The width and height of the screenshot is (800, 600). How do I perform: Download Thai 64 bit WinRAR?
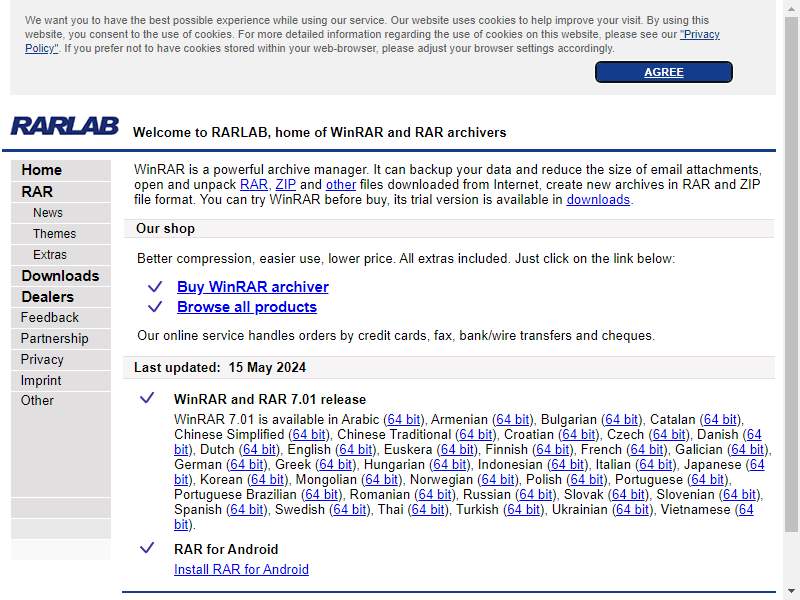(428, 510)
